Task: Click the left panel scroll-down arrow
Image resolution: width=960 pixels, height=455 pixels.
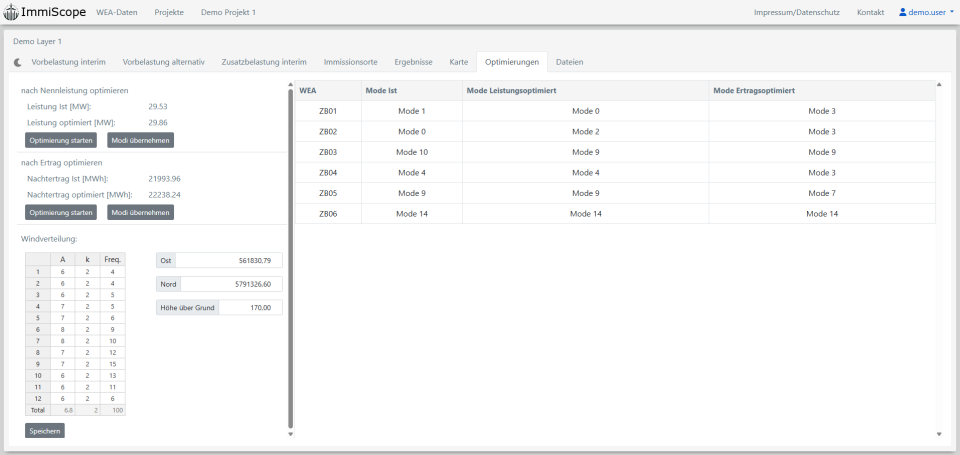Action: coord(291,434)
